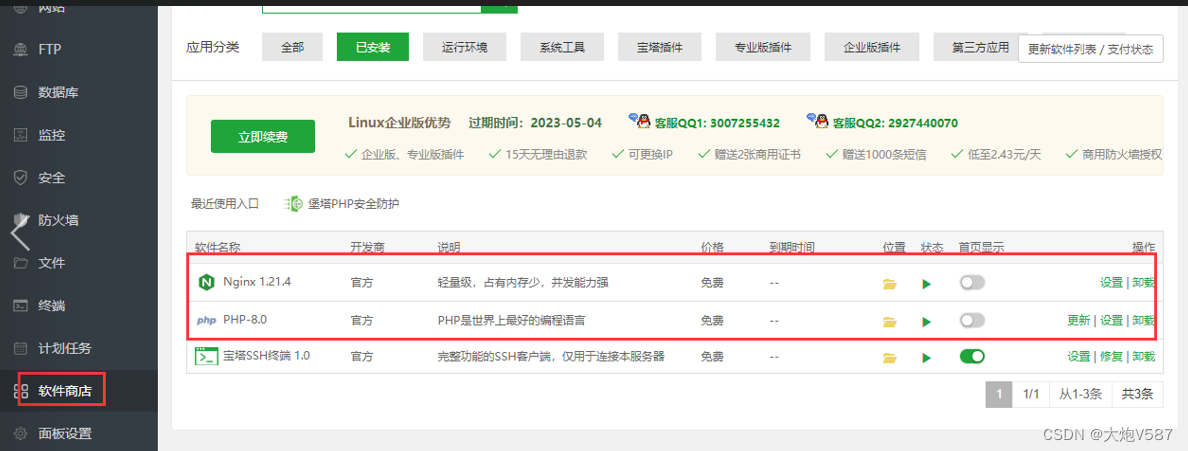Click 宝塔SSH终端 卸载 uninstall link
Screen dimensions: 1188x451
click(x=1143, y=356)
